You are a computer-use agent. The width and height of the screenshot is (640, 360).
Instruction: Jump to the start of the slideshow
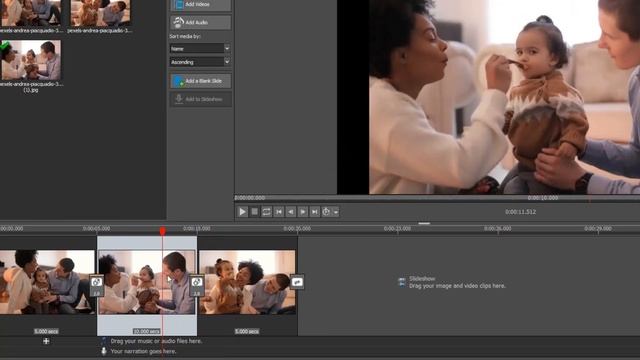click(279, 212)
